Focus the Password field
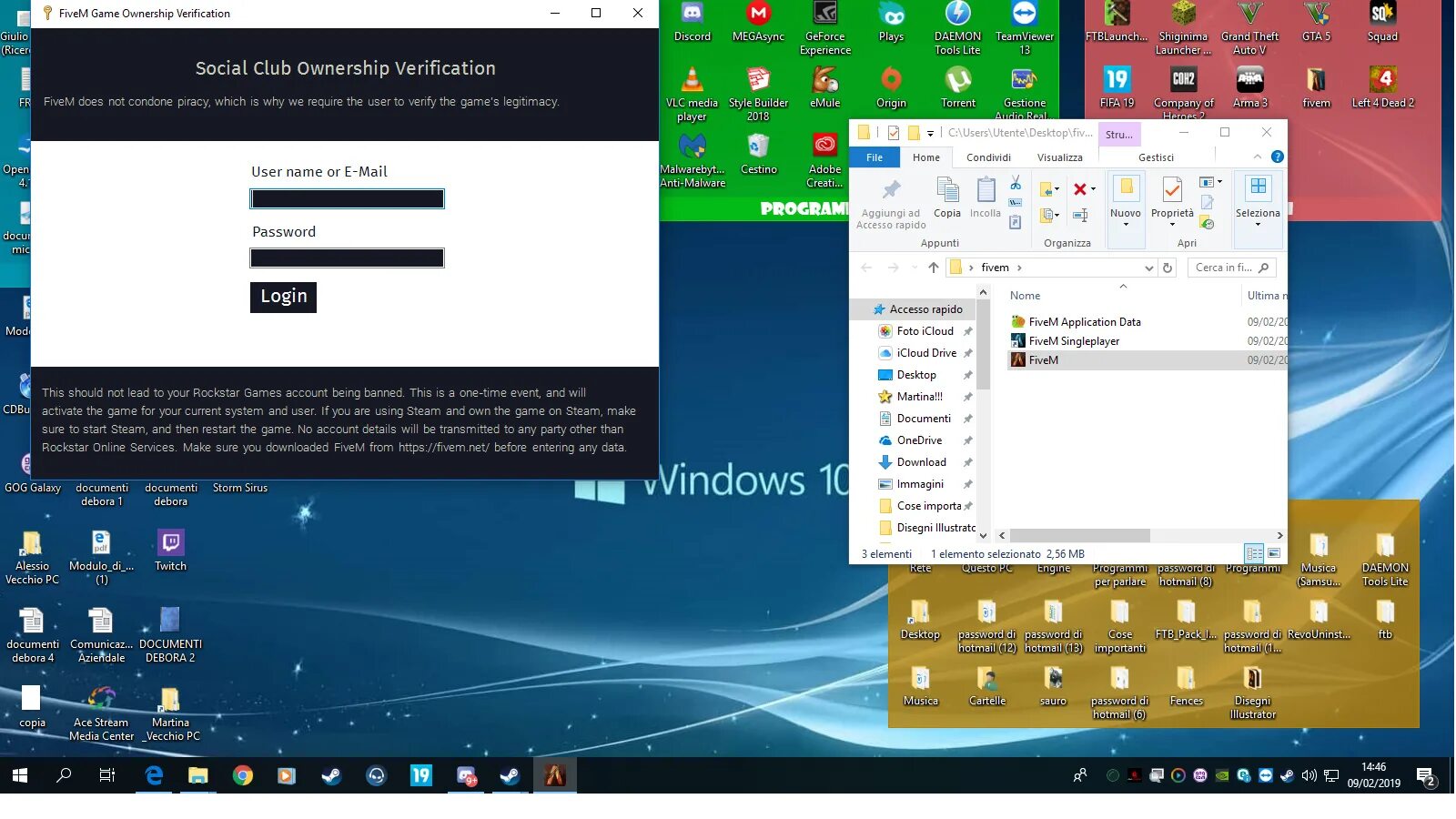Screen dimensions: 1456x819 coord(347,258)
